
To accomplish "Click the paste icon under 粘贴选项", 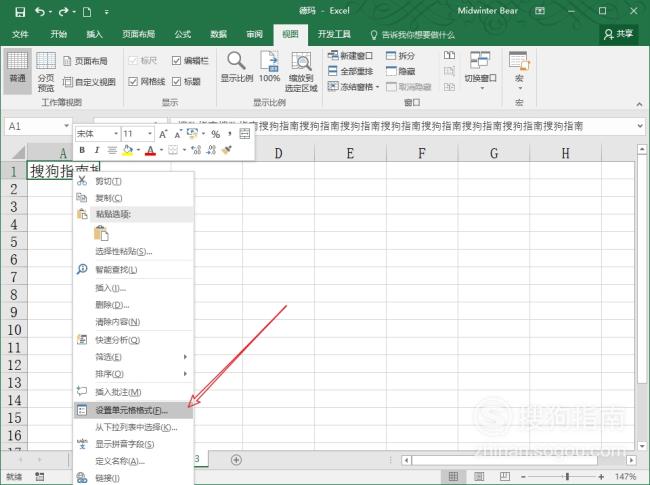I will point(101,233).
